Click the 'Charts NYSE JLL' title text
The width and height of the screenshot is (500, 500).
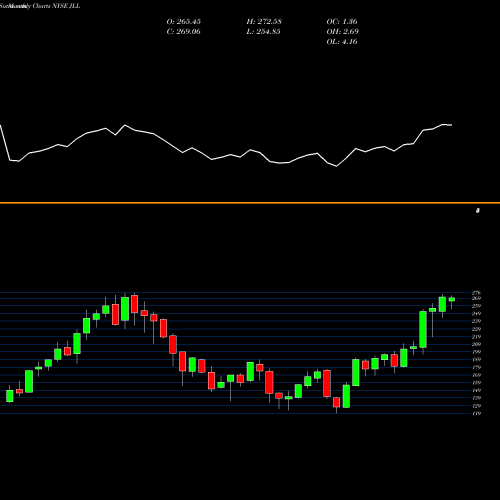(x=57, y=6)
